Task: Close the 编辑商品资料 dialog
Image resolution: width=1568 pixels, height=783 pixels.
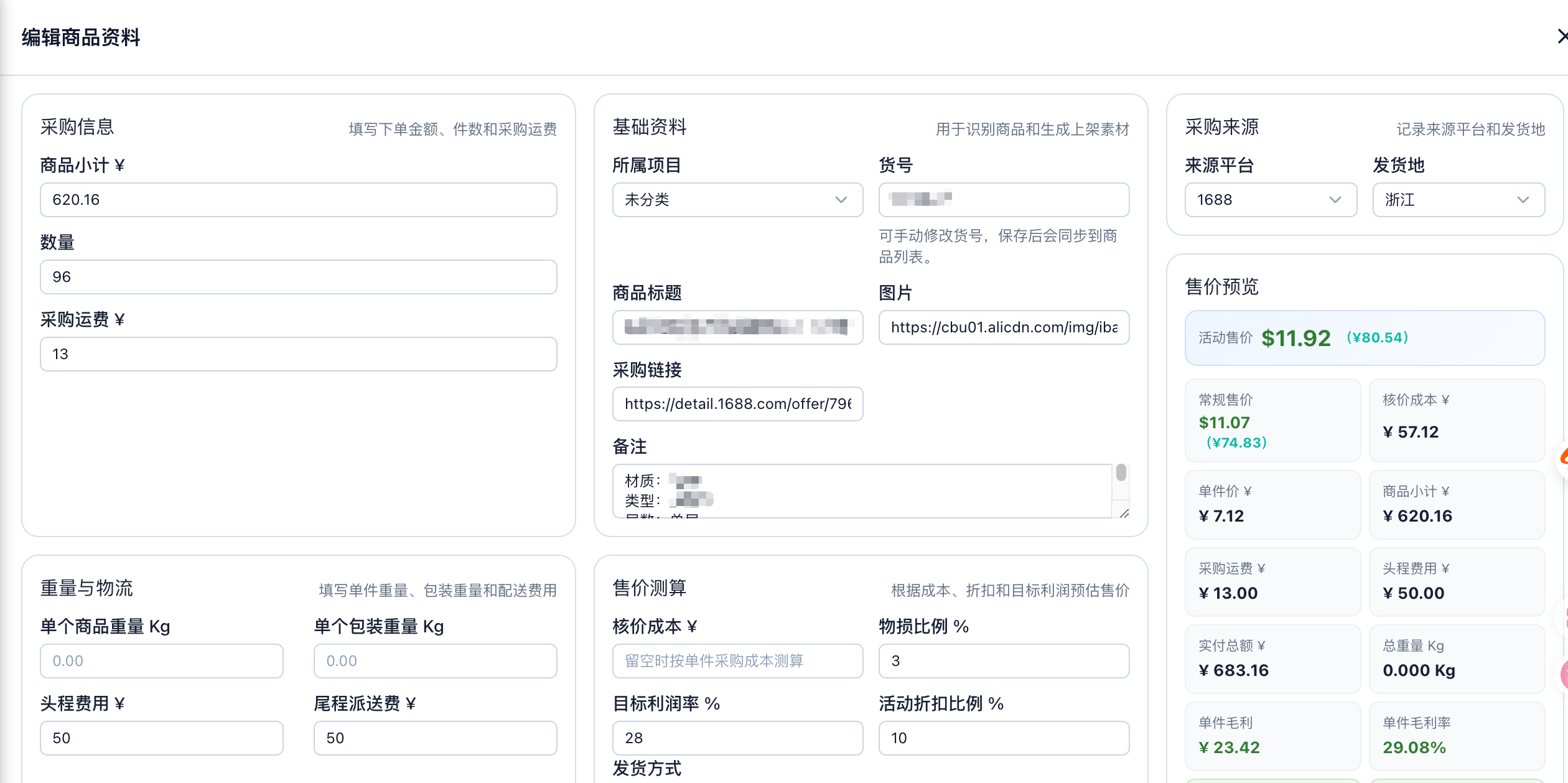Action: point(1562,36)
